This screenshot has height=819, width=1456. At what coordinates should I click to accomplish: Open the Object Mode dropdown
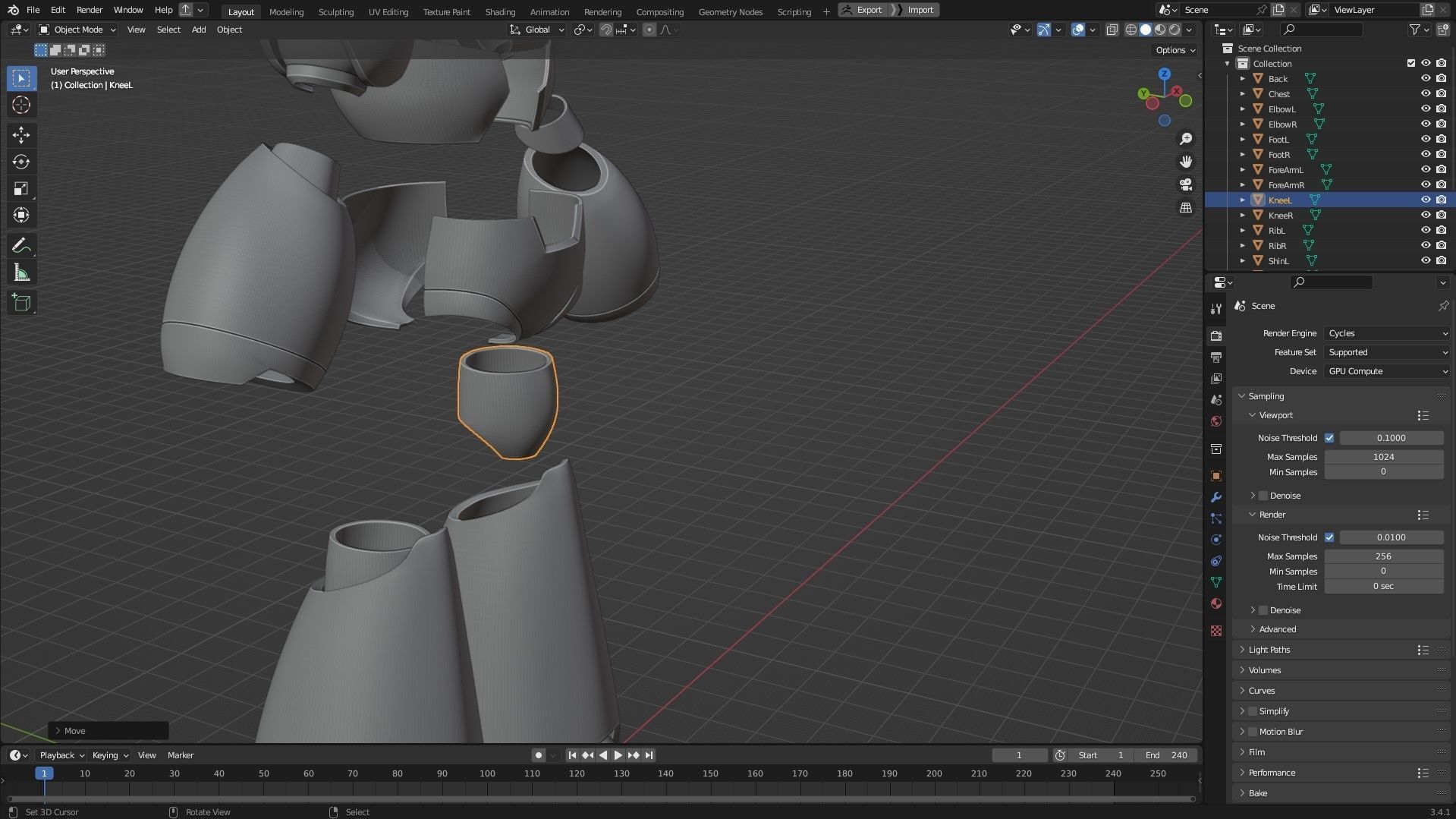77,30
